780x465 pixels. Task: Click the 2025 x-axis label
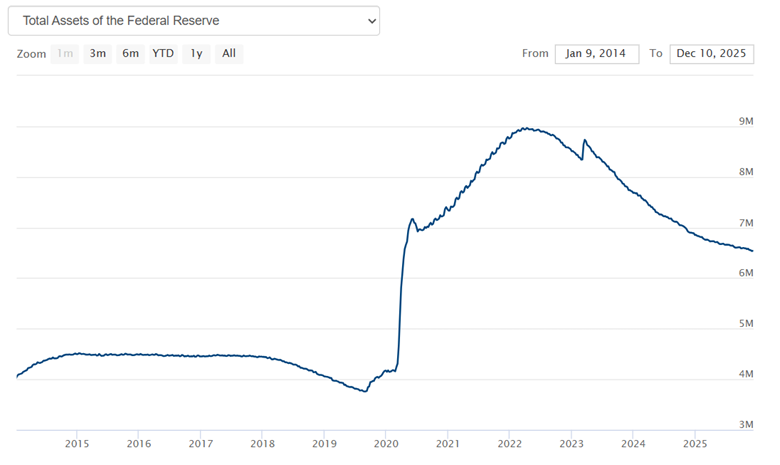[695, 443]
